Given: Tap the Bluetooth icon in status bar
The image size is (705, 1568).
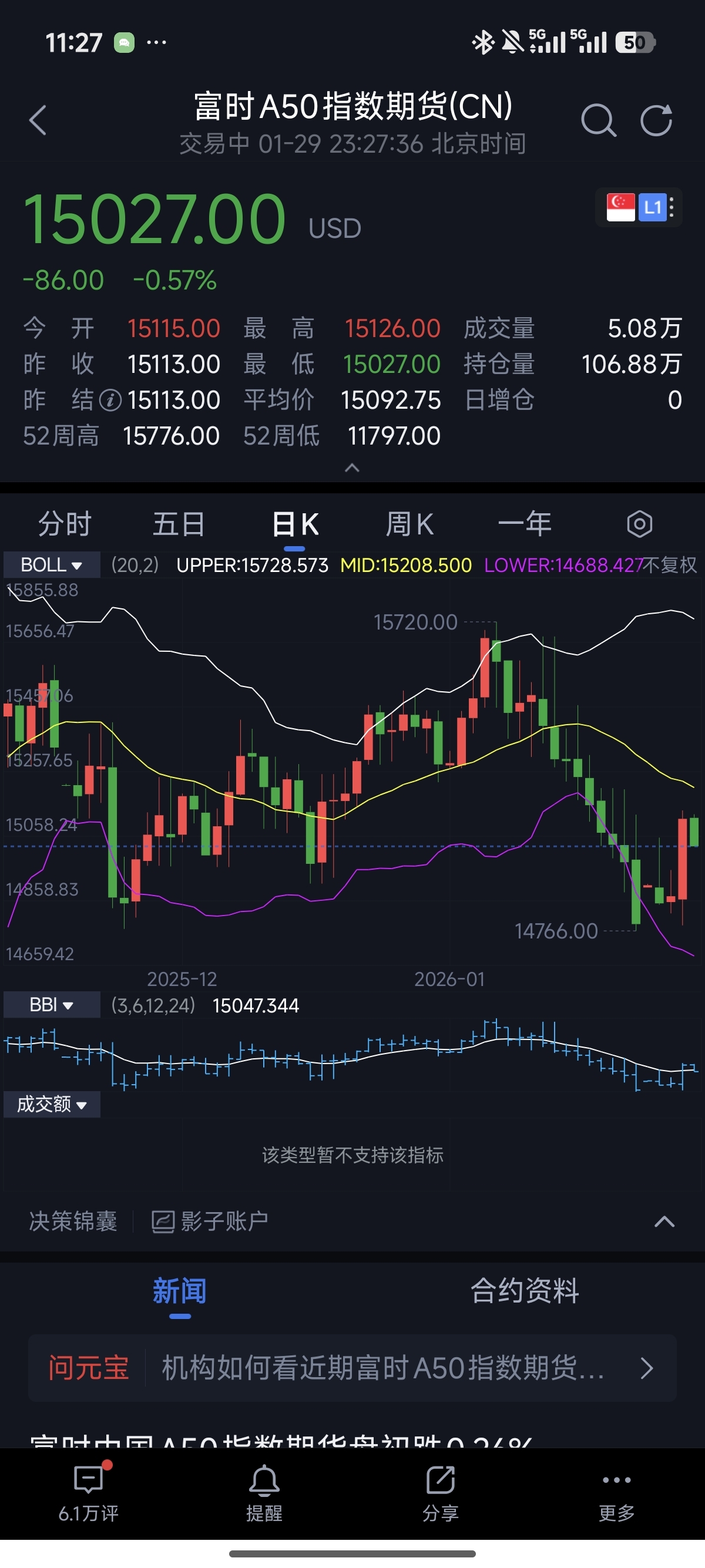Looking at the screenshot, I should click(484, 42).
